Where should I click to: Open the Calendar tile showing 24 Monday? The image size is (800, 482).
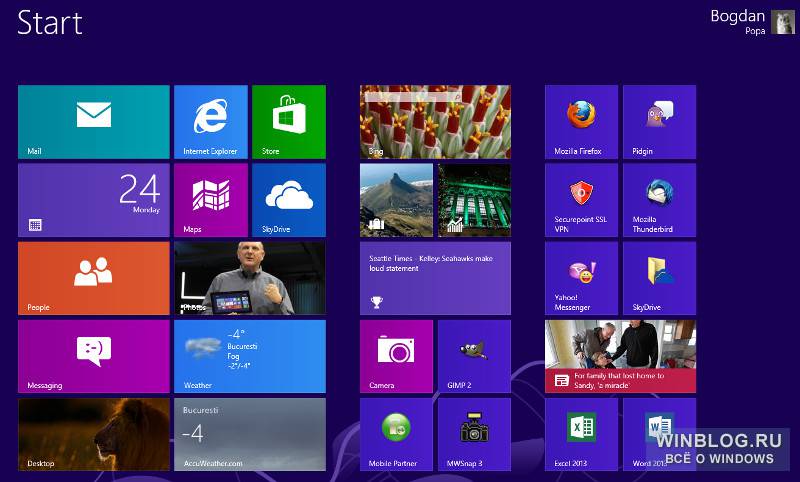pos(94,200)
